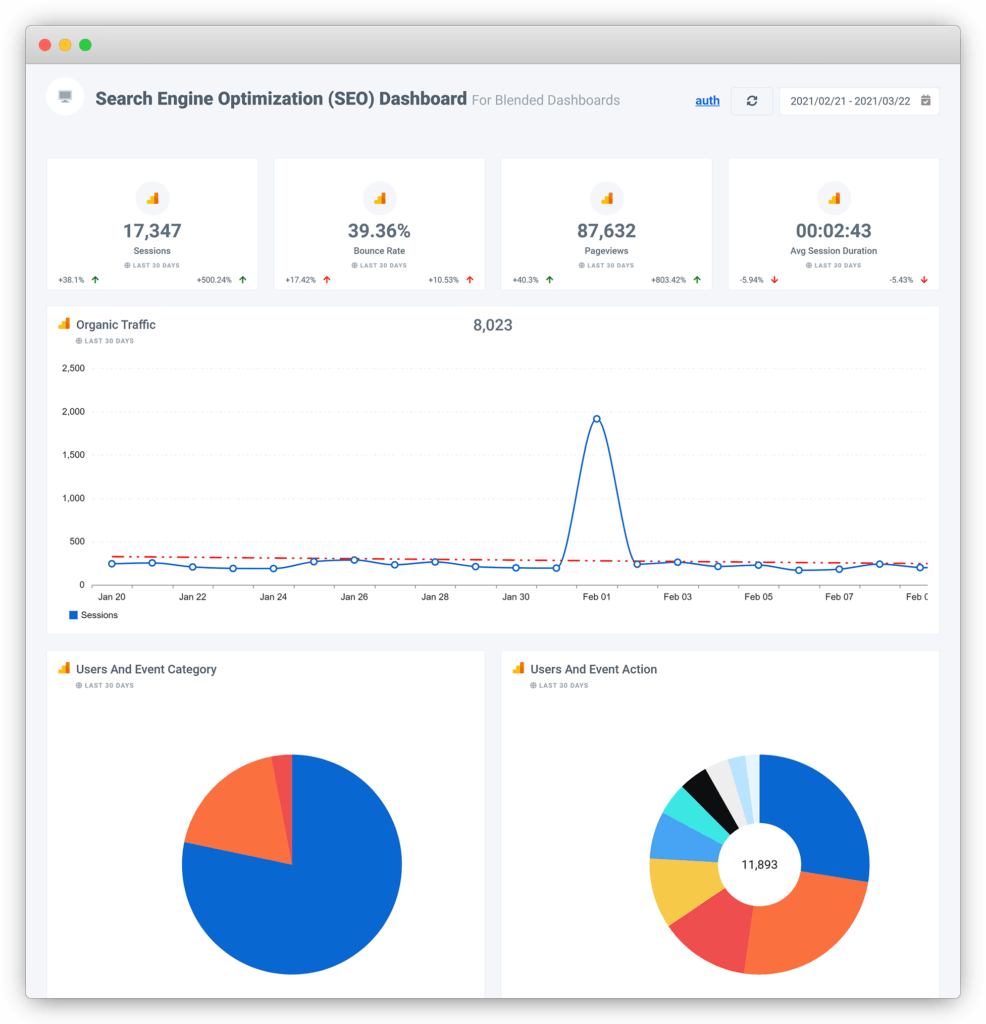Click the green macOS maximize window button
This screenshot has height=1024, width=986.
[x=85, y=45]
